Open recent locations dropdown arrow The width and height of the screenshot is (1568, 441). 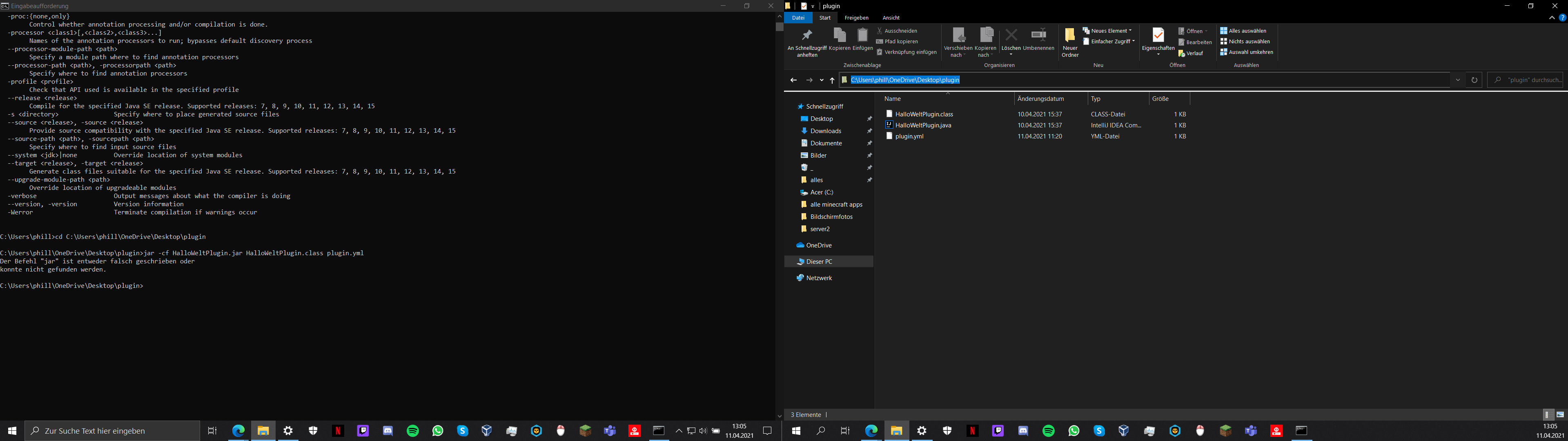(x=822, y=80)
